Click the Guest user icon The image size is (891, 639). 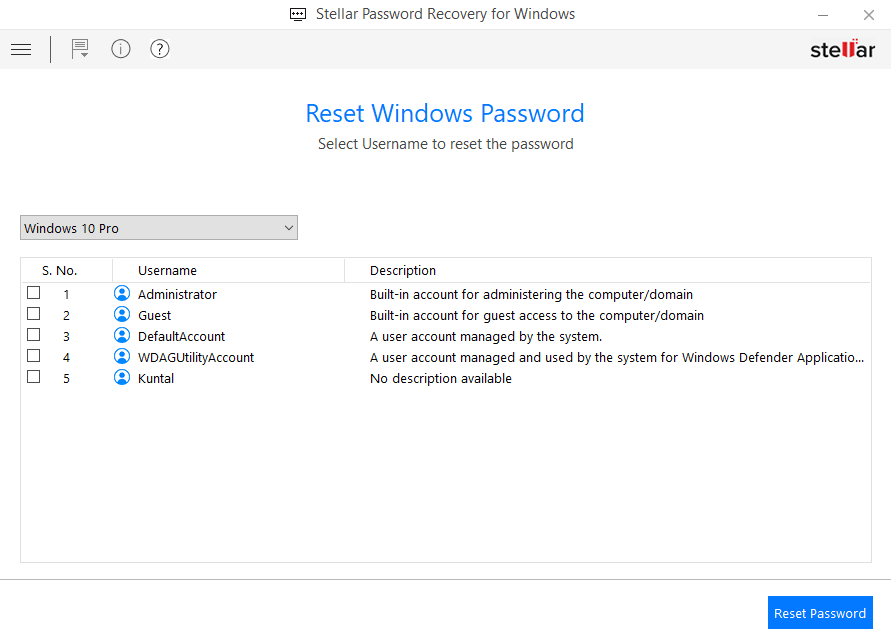point(122,314)
